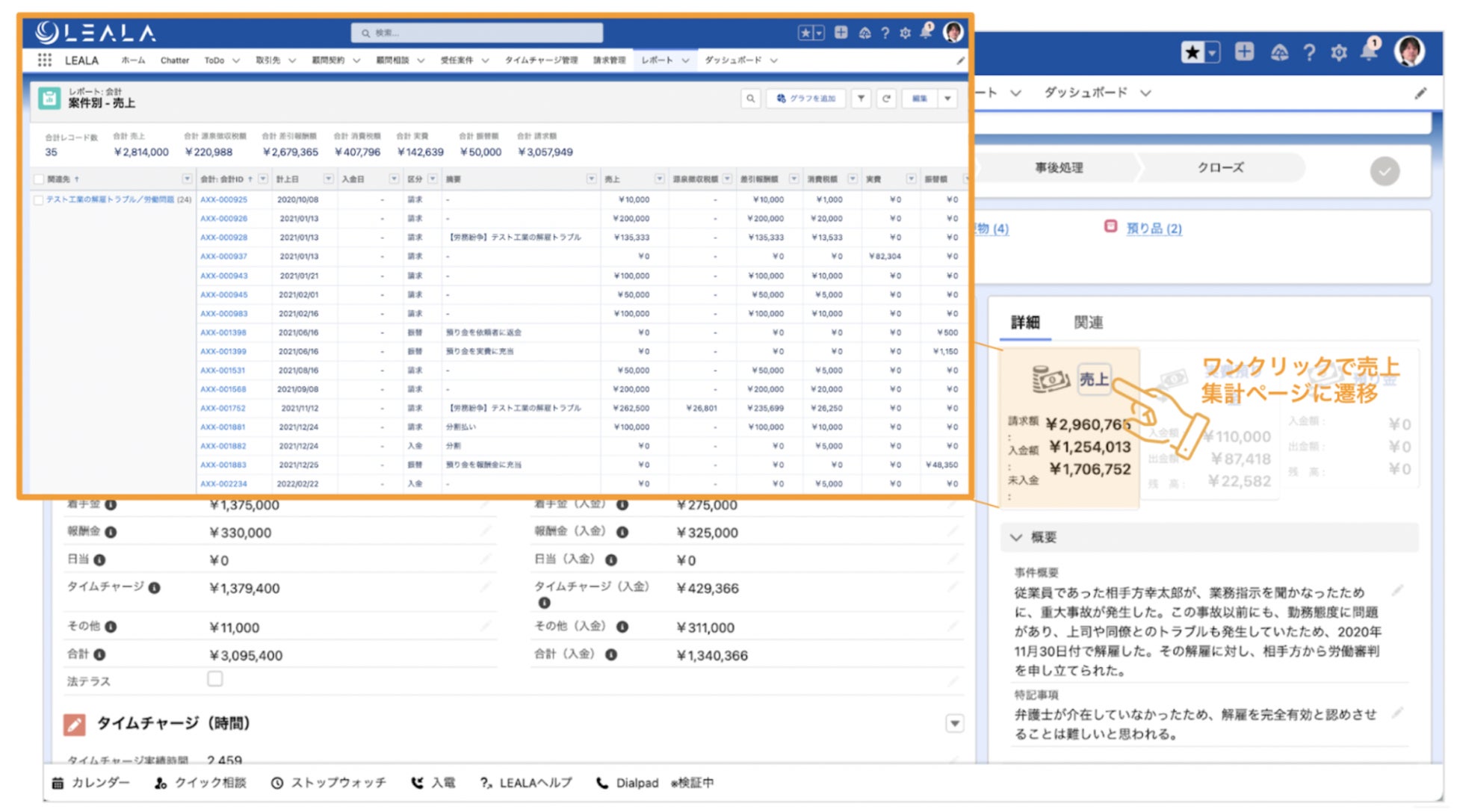Select the クローズ stage in path bar
The height and width of the screenshot is (812, 1457).
click(1220, 168)
